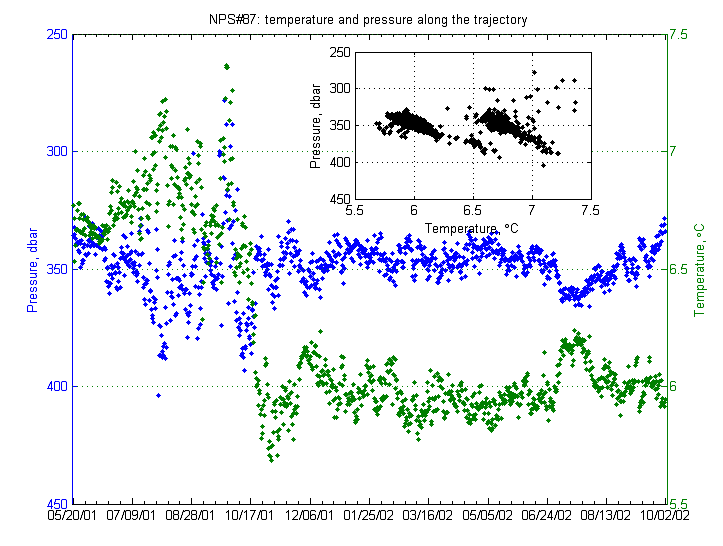Select the blue 'Pressure, dbar' left axis label

33,270
